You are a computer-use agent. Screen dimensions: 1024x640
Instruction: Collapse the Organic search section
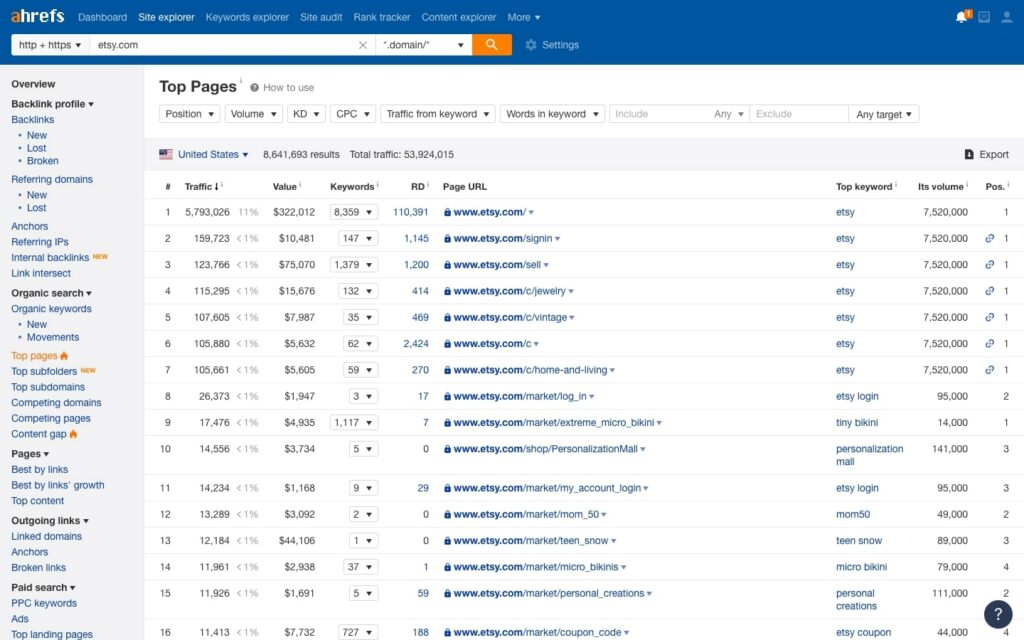[51, 293]
